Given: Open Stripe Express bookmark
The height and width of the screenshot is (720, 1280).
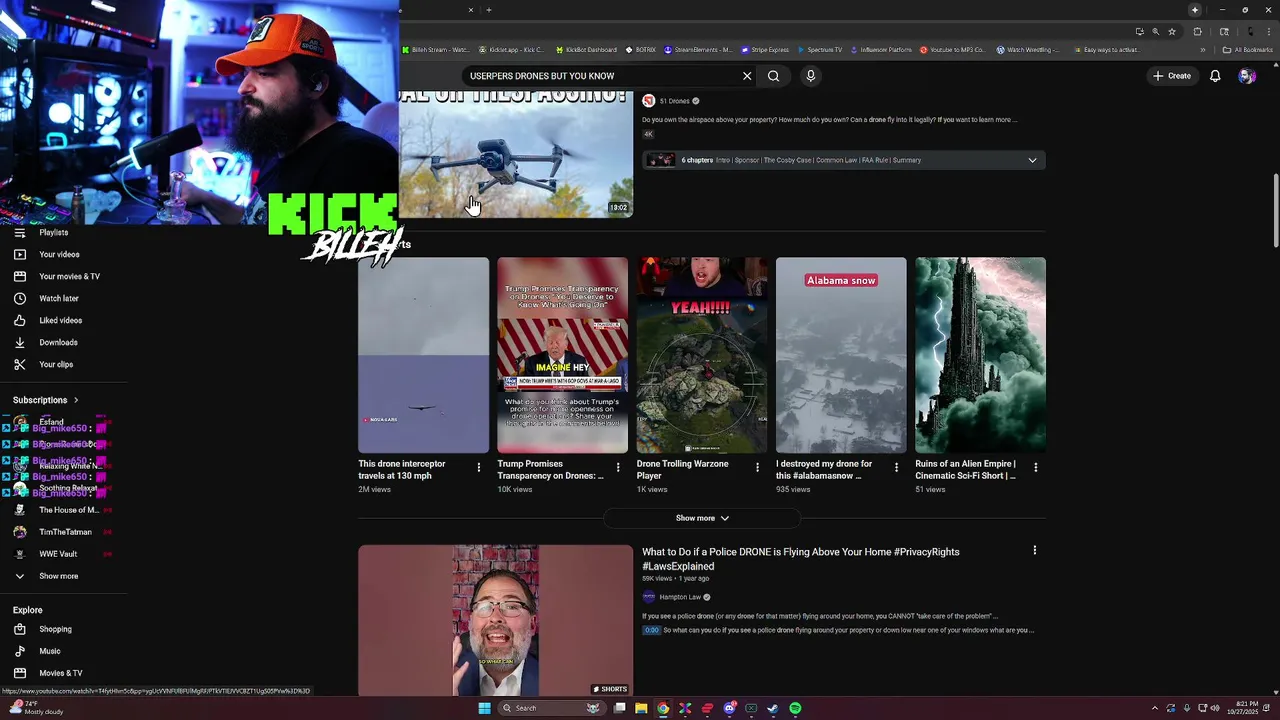Looking at the screenshot, I should (765, 49).
